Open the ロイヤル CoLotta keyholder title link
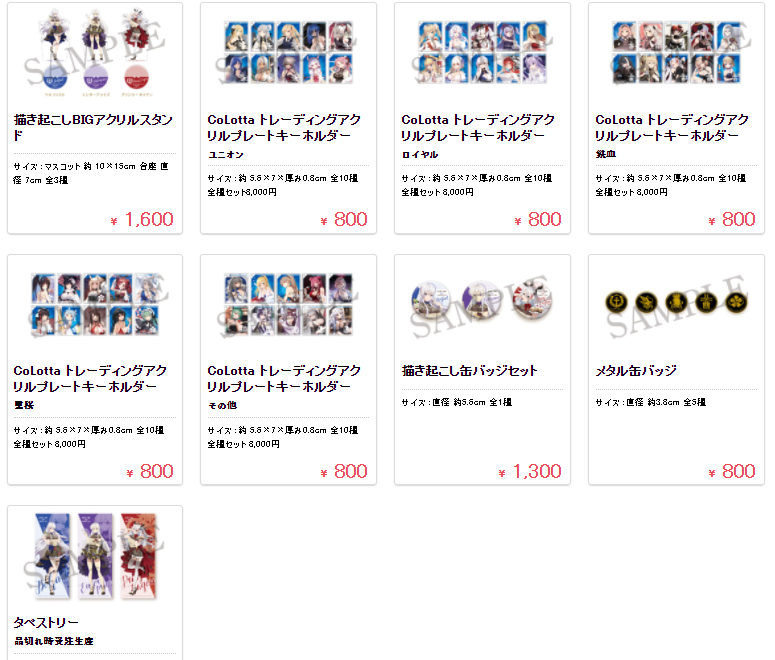The width and height of the screenshot is (775, 660). (x=478, y=127)
